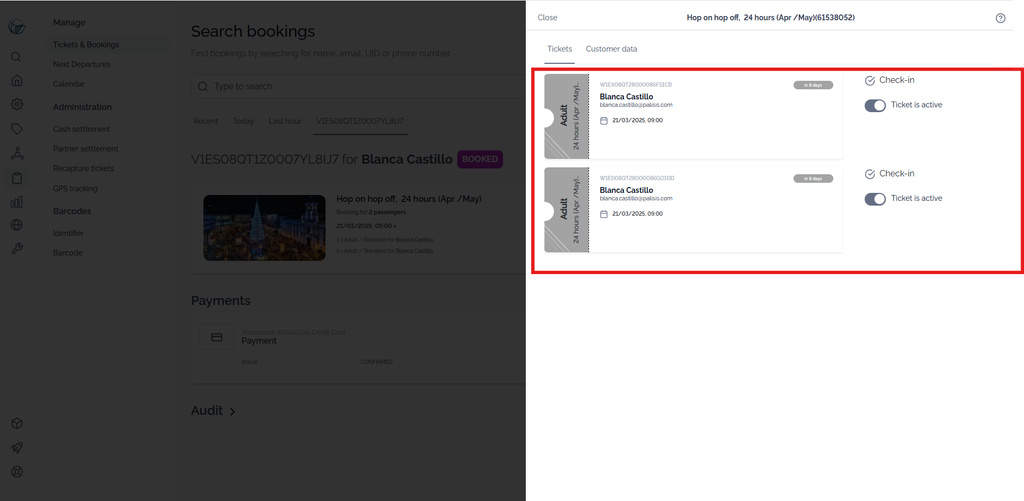Click the Hop on hop off booking thumbnail
1024x501 pixels.
264,228
